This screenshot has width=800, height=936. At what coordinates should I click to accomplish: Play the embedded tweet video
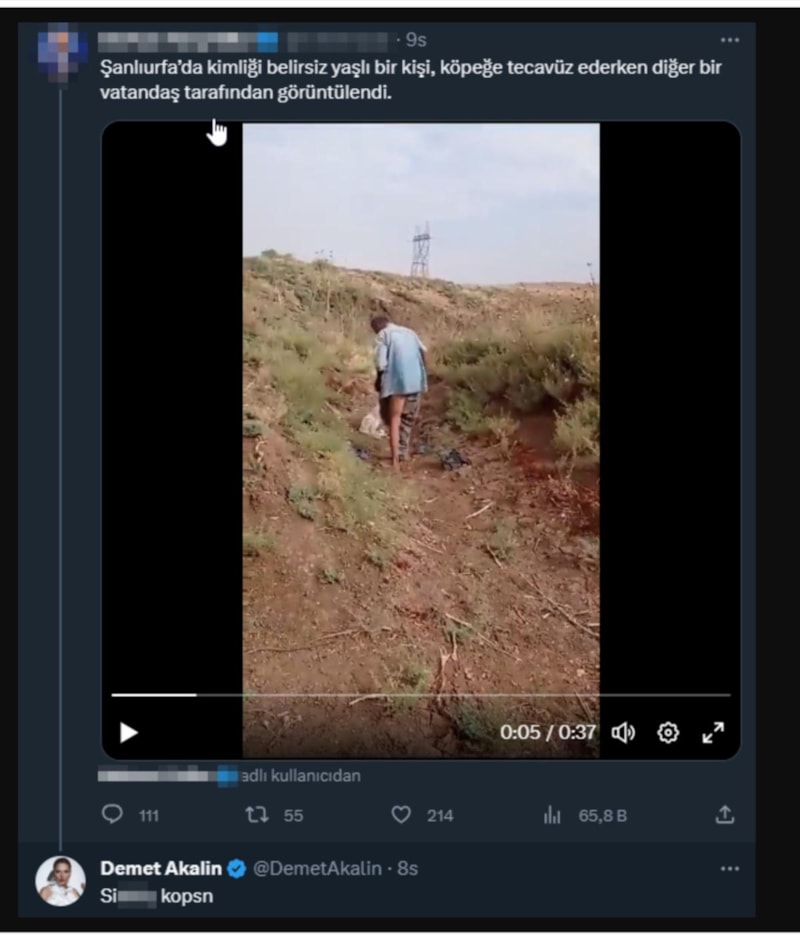(x=129, y=733)
